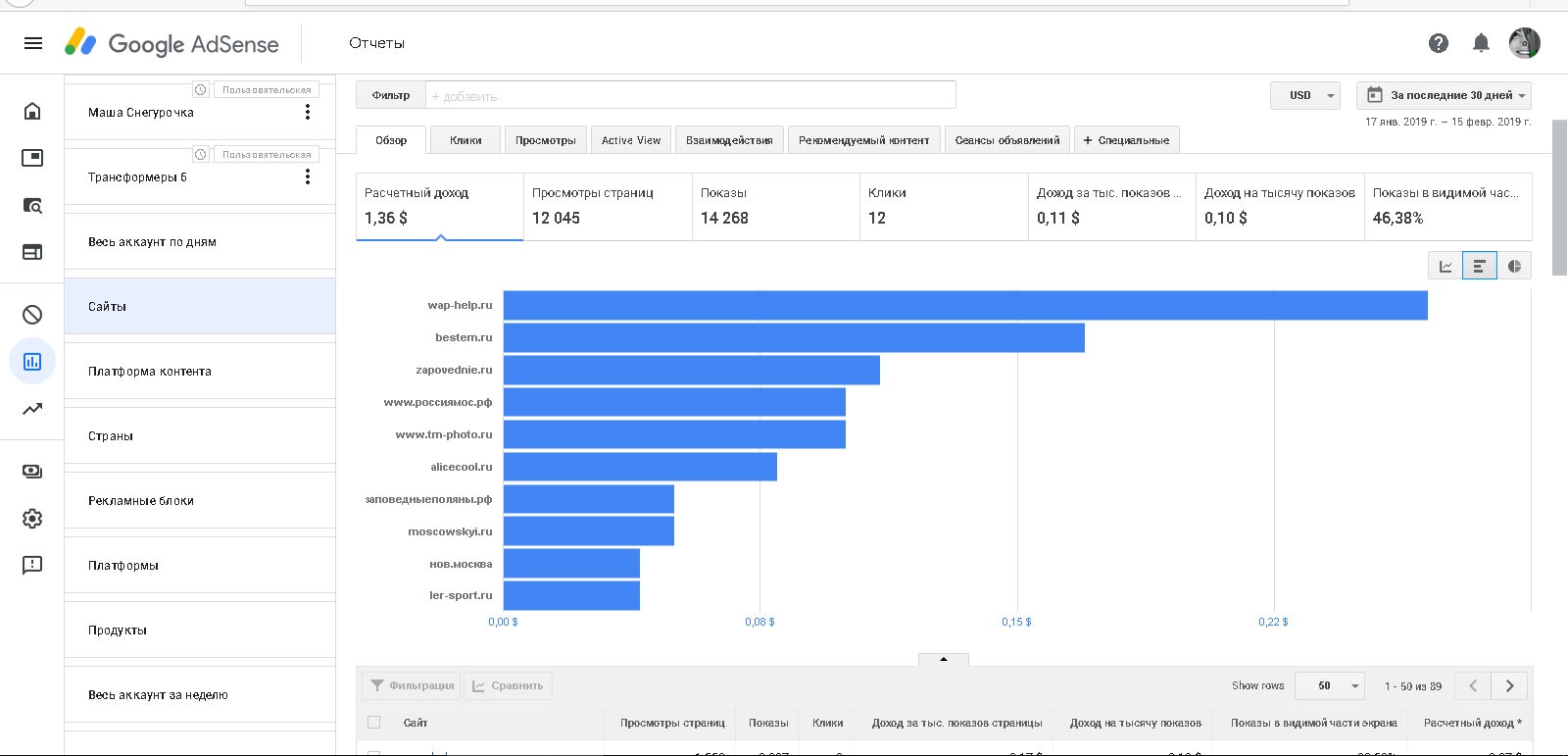Open the hamburger main menu

pos(33,43)
